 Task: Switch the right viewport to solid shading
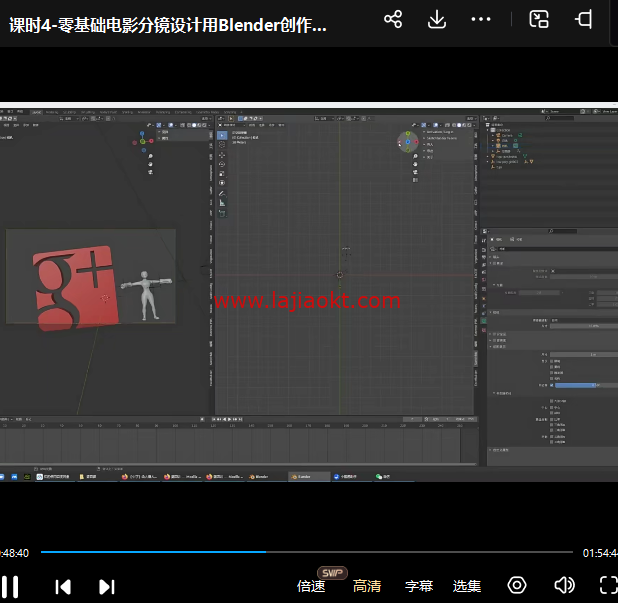(x=459, y=125)
